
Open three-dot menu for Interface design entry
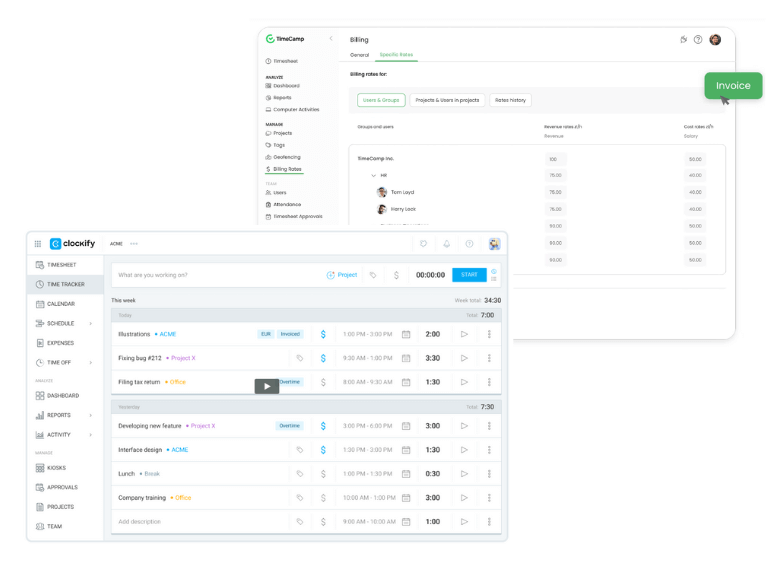coord(489,450)
